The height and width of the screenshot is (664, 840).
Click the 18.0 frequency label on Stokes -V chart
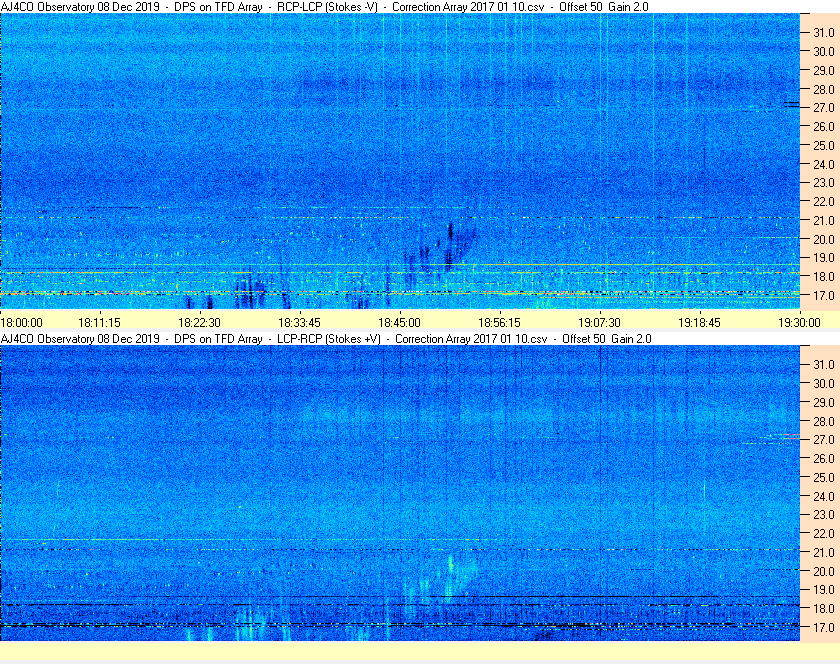[824, 277]
